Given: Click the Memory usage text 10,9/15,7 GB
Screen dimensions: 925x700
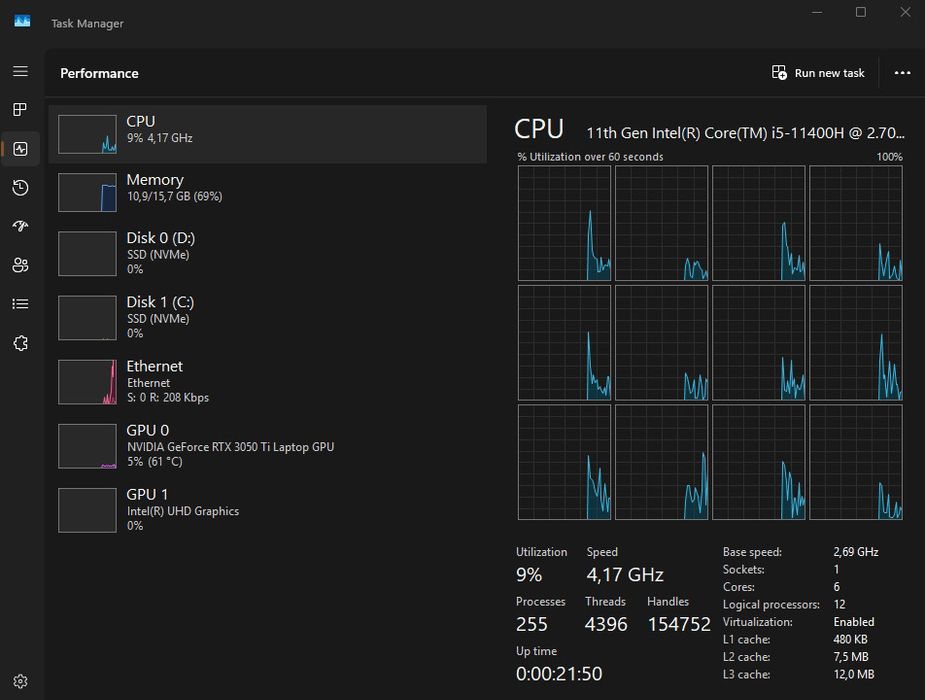Looking at the screenshot, I should coord(175,196).
